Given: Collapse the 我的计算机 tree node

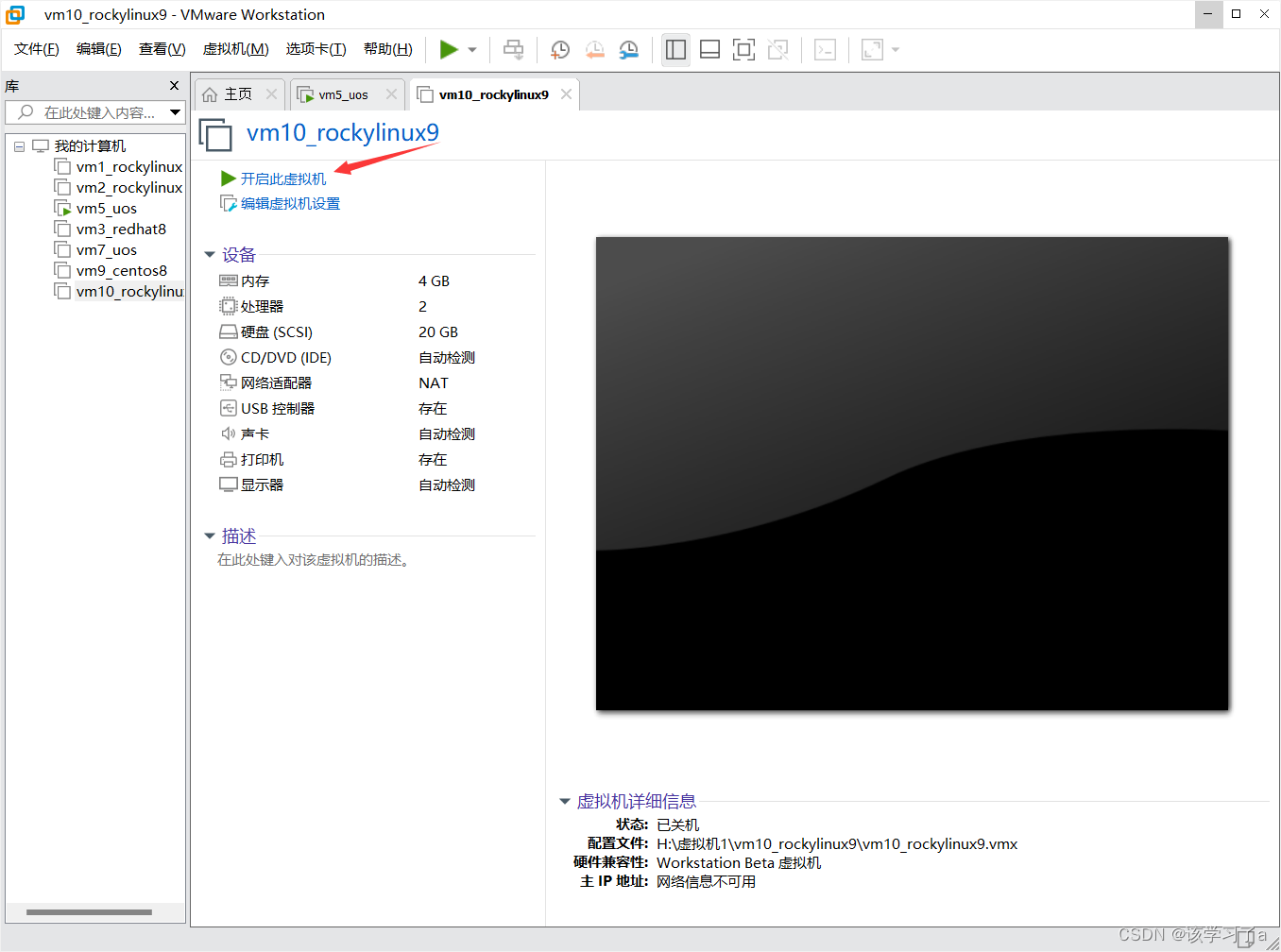Looking at the screenshot, I should (x=19, y=146).
